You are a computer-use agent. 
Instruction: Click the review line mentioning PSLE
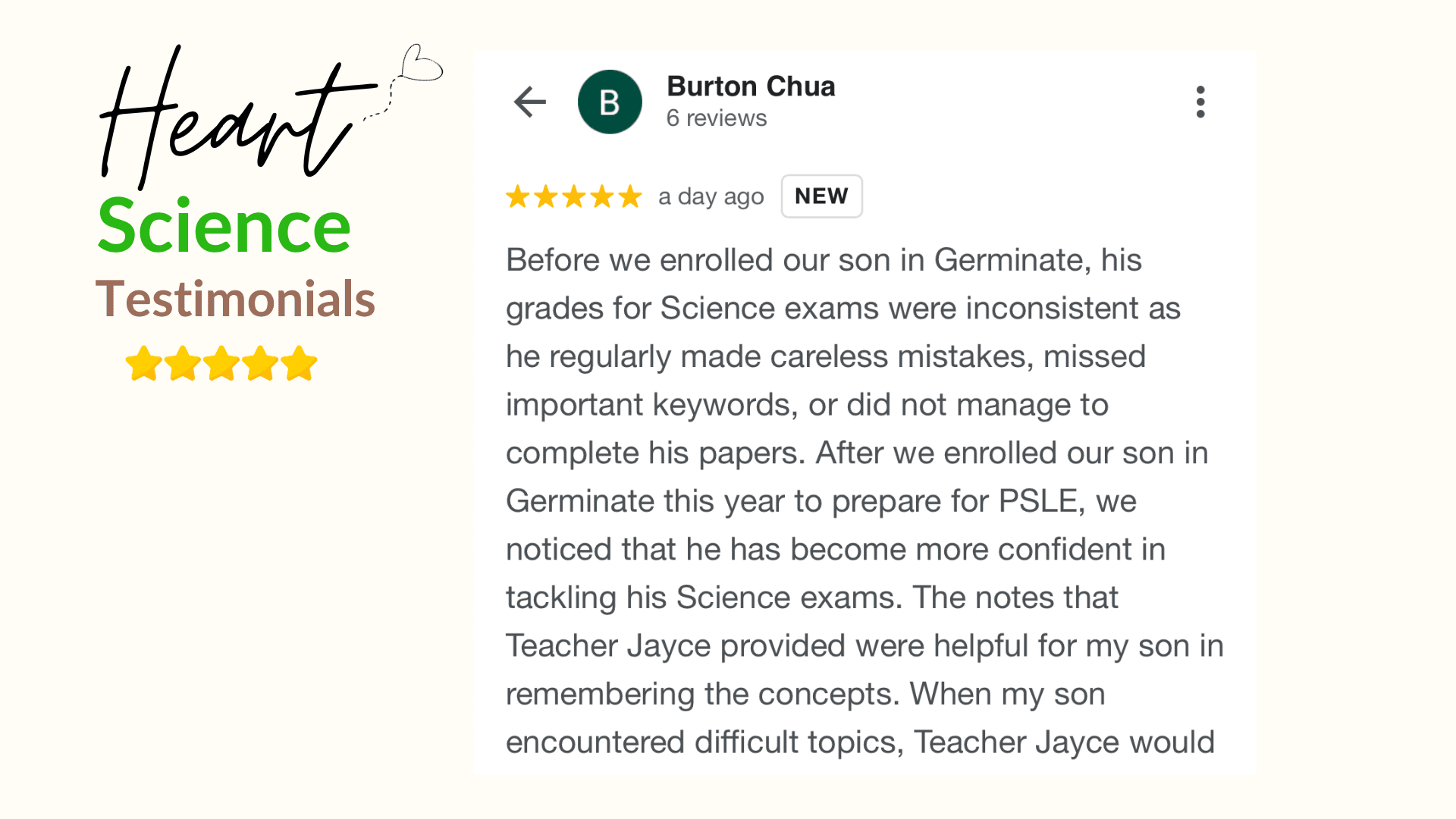821,501
